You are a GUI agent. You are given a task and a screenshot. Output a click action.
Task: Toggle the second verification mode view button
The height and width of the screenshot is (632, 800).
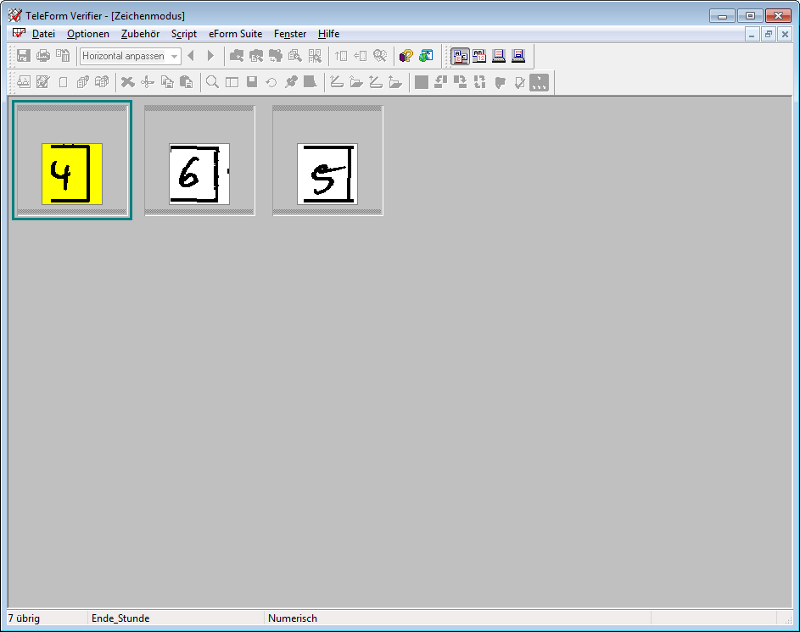pos(479,56)
